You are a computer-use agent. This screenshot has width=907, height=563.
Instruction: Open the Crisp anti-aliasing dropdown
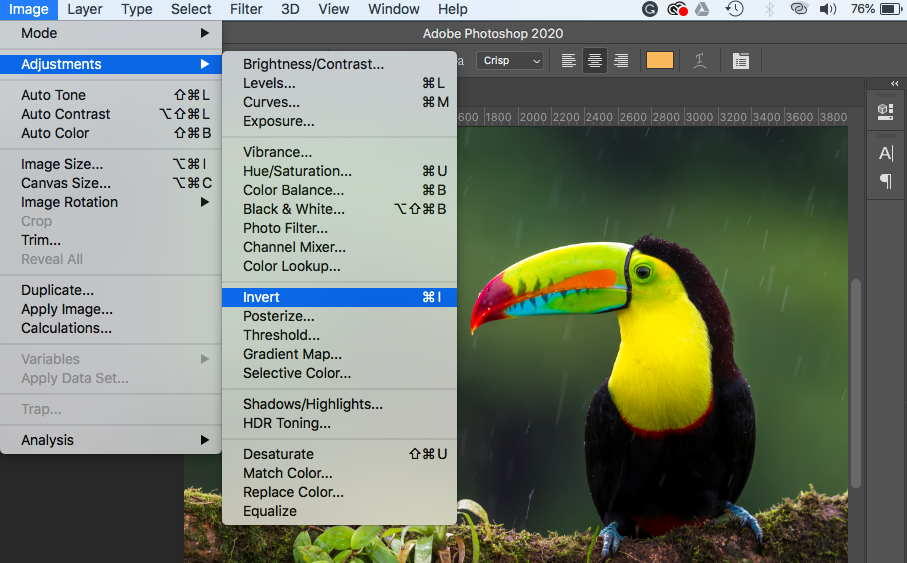510,60
